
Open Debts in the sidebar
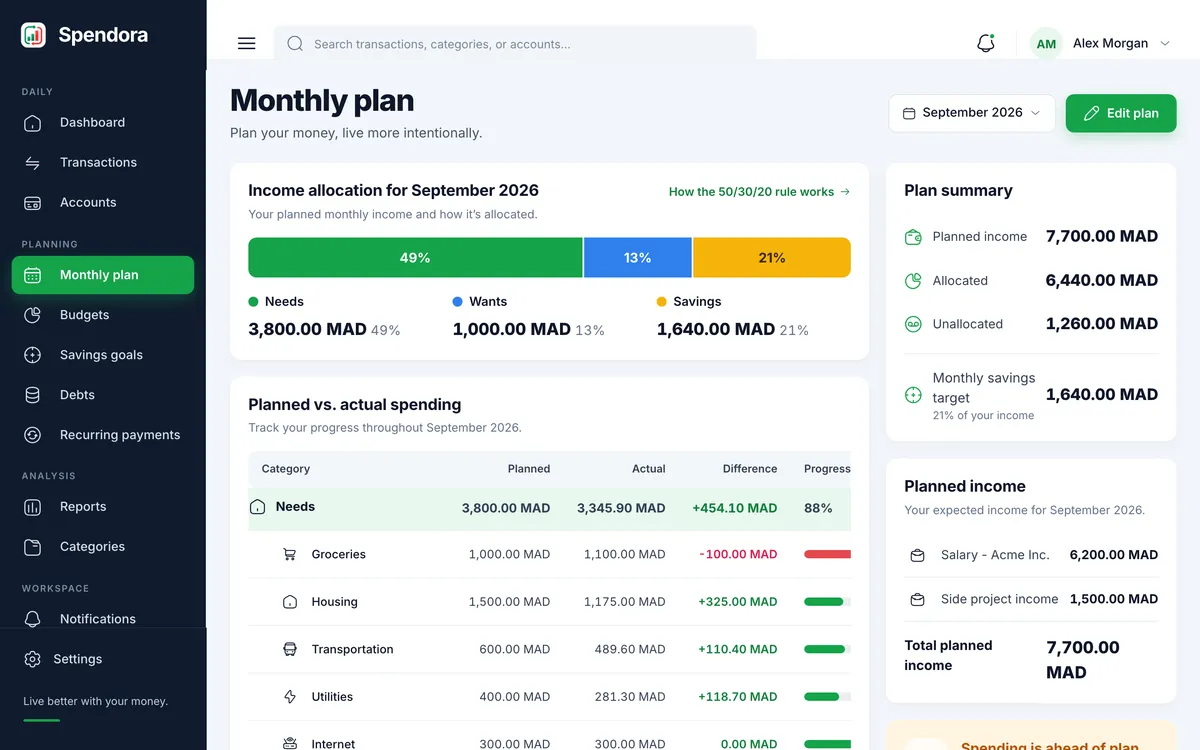coord(103,395)
